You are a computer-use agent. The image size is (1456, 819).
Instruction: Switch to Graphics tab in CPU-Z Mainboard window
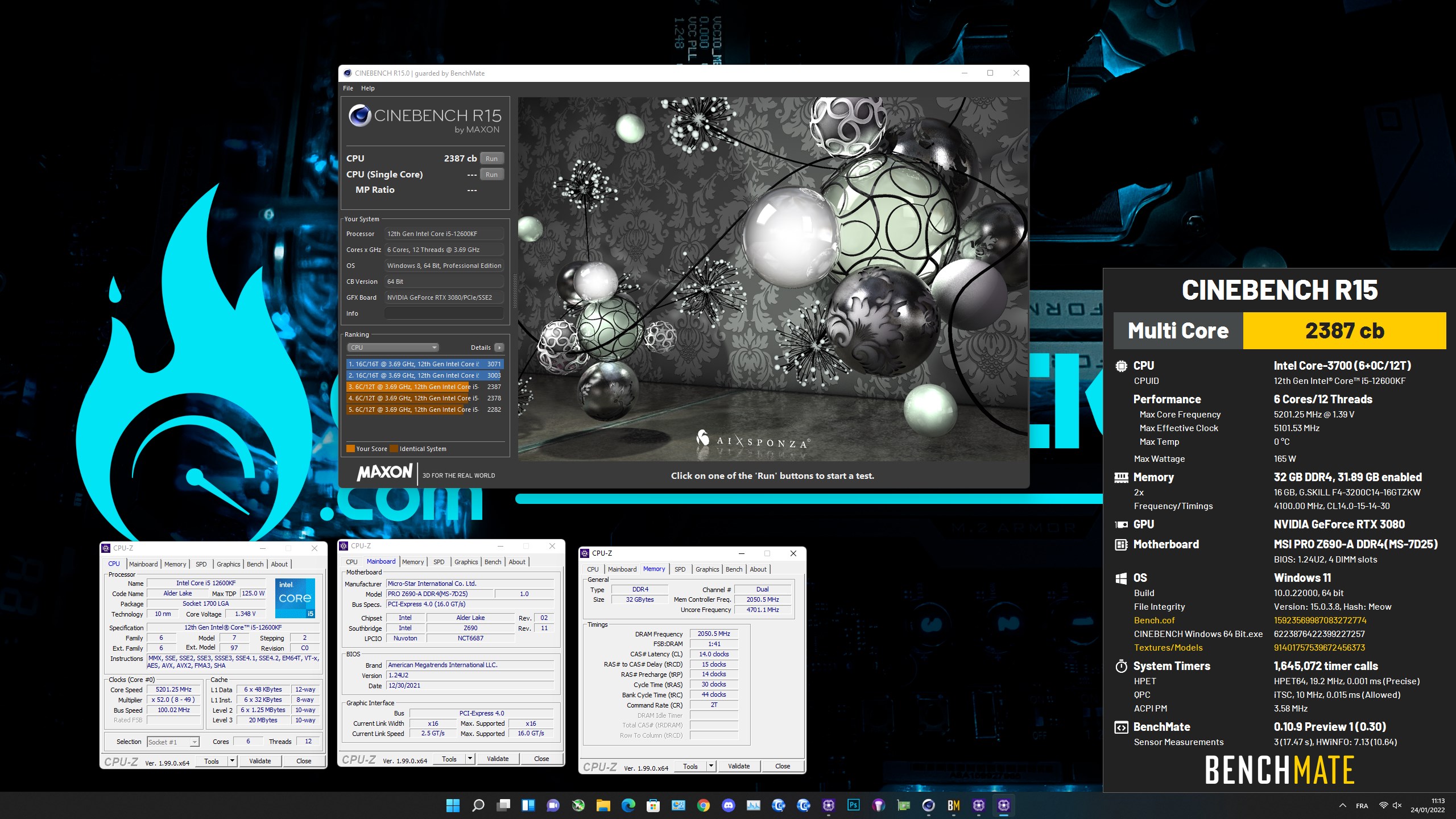click(x=466, y=562)
